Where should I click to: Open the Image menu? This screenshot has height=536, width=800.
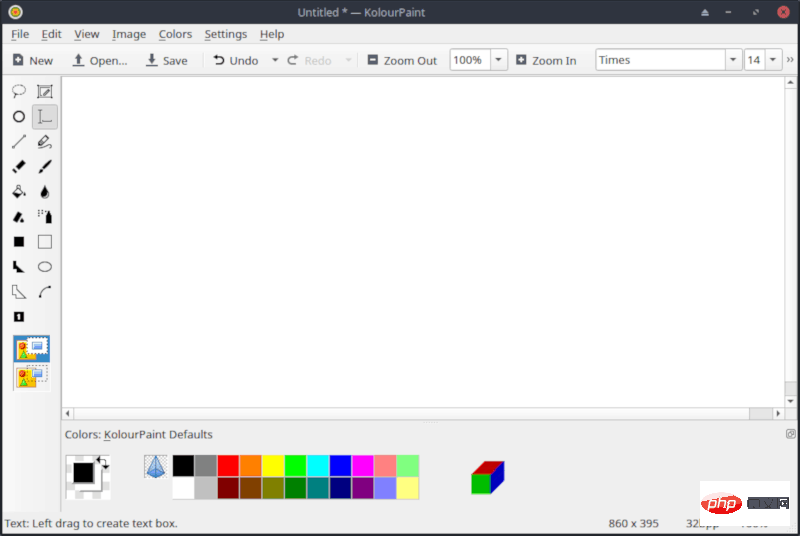pyautogui.click(x=129, y=34)
